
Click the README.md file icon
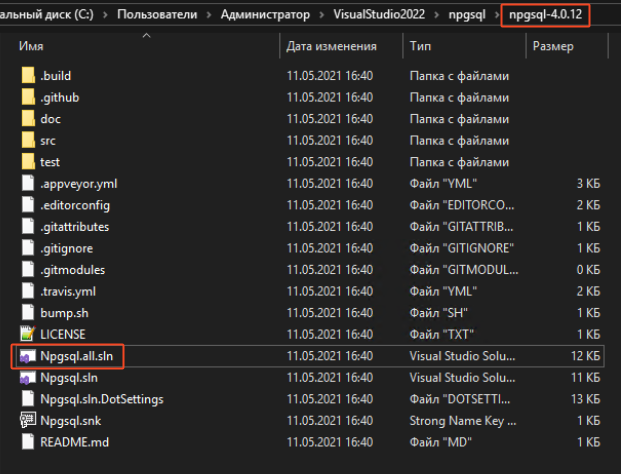(x=28, y=442)
